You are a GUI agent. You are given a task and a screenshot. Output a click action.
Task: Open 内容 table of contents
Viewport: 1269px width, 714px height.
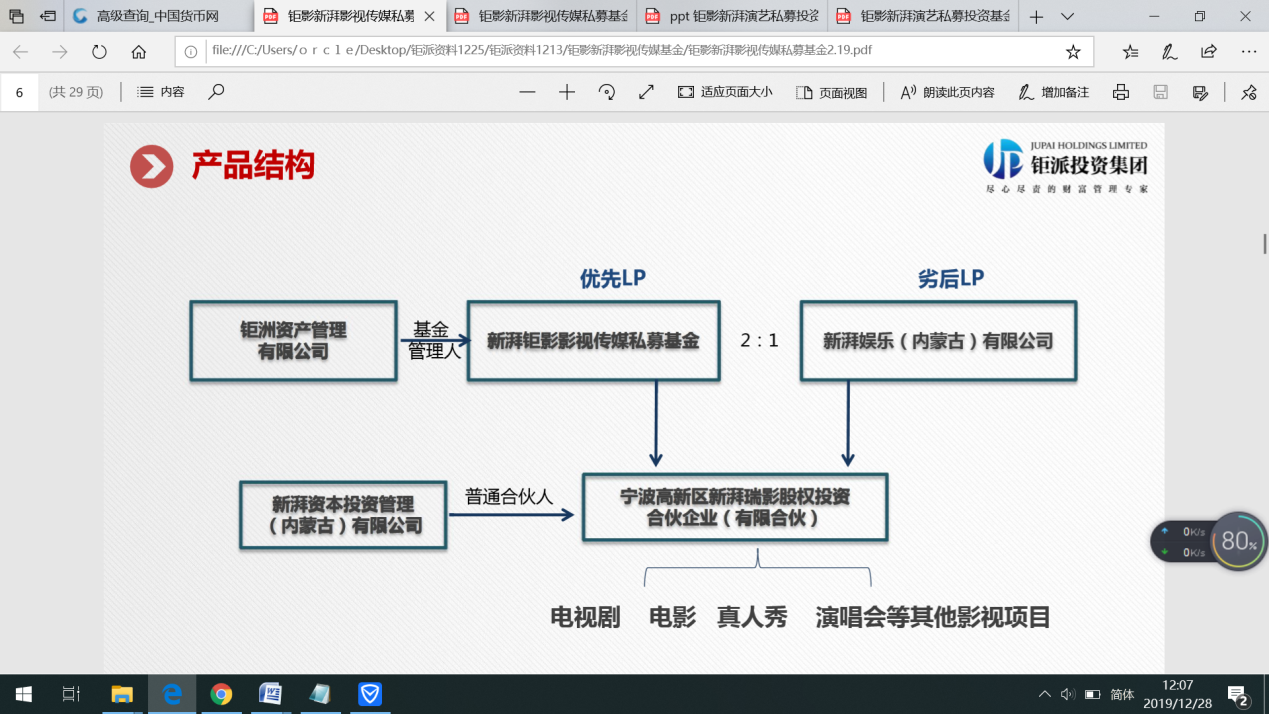(161, 92)
